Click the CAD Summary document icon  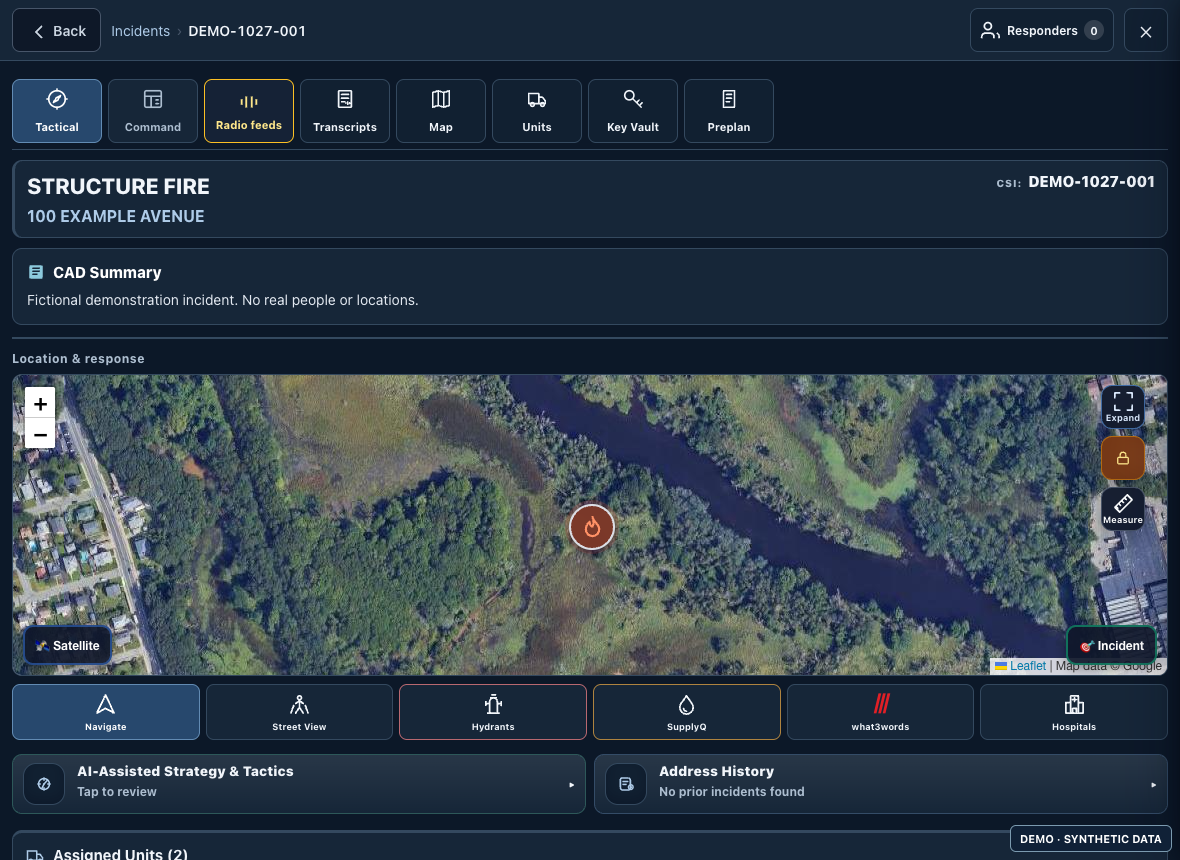pos(35,272)
